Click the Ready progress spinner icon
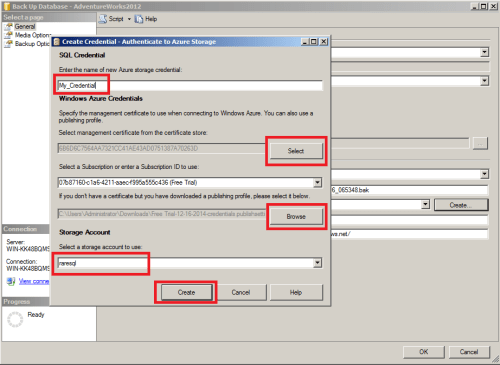 click(x=15, y=319)
